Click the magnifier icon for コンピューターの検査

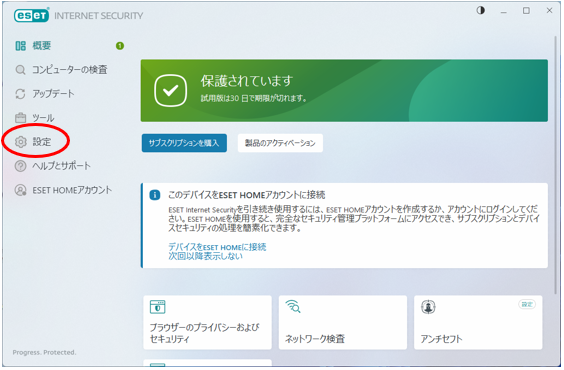tap(21, 70)
